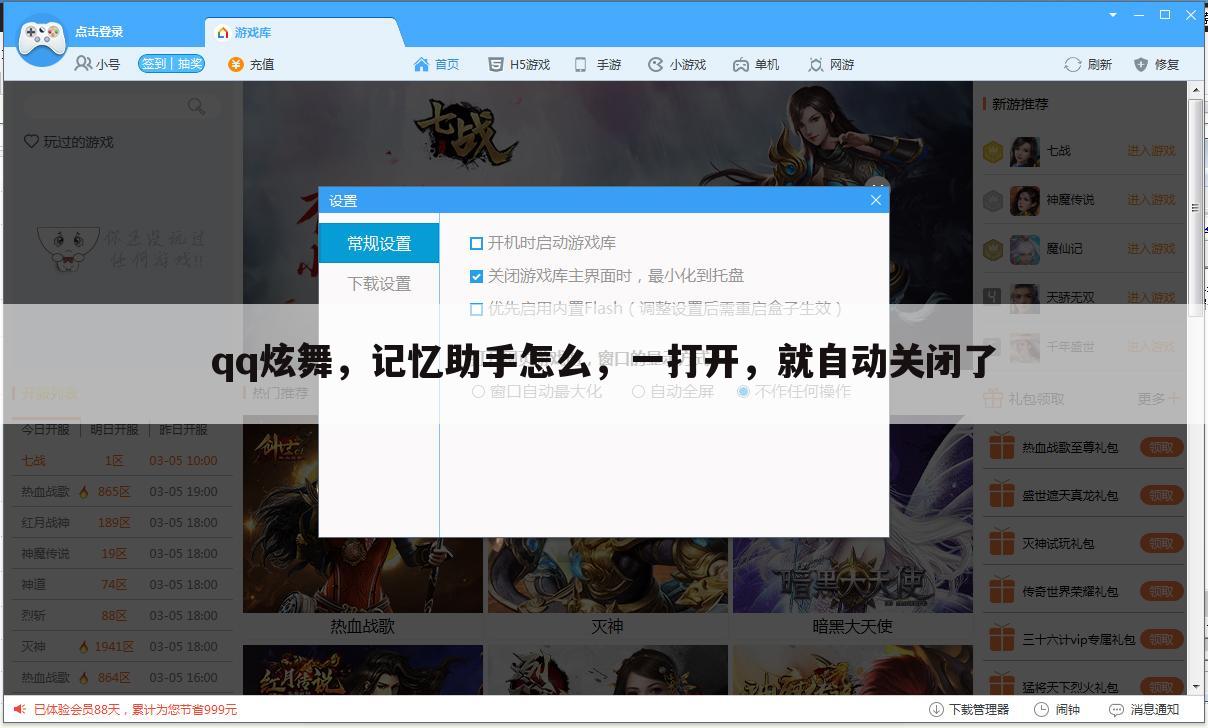Open the 下载管理器 download manager

pyautogui.click(x=969, y=709)
